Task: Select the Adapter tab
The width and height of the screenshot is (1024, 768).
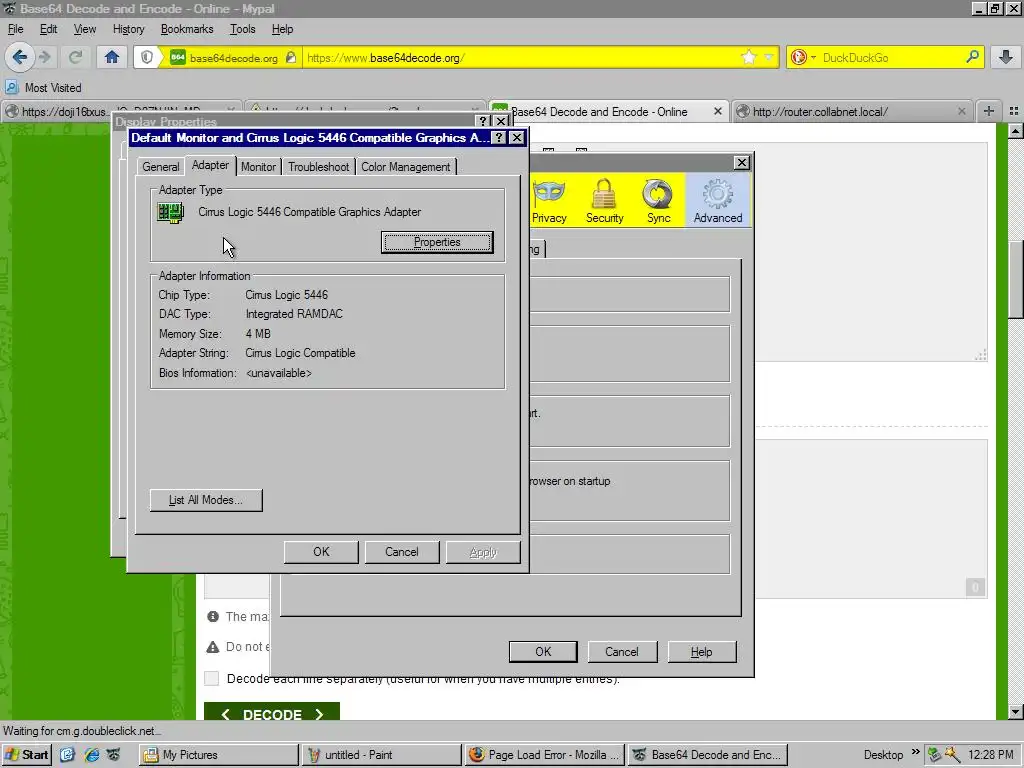Action: click(x=210, y=165)
